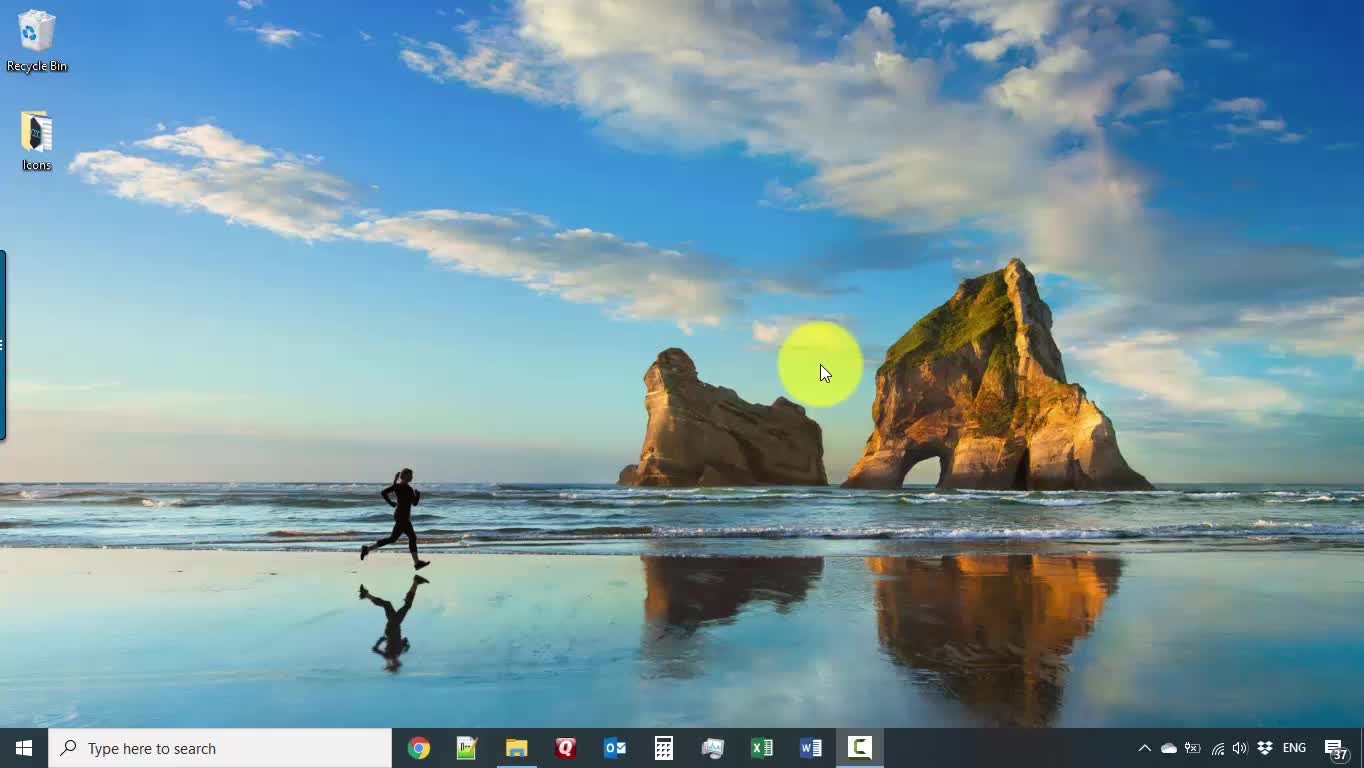
Task: Open the speaker volume control
Action: pyautogui.click(x=1240, y=748)
